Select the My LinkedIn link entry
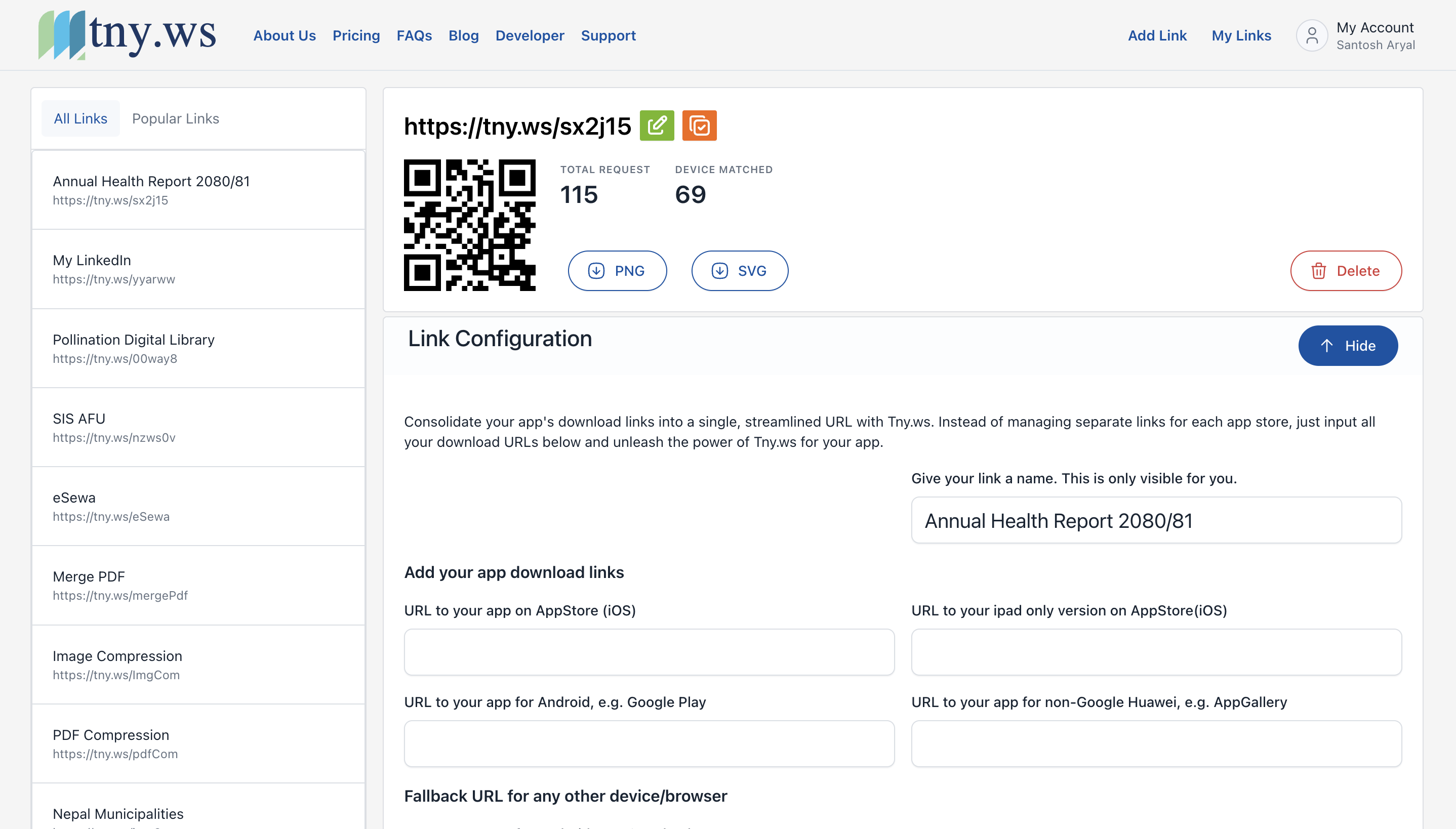 (x=197, y=268)
